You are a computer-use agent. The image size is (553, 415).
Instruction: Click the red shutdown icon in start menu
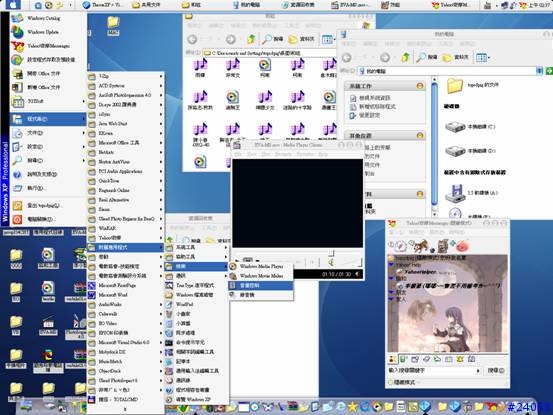[x=17, y=219]
